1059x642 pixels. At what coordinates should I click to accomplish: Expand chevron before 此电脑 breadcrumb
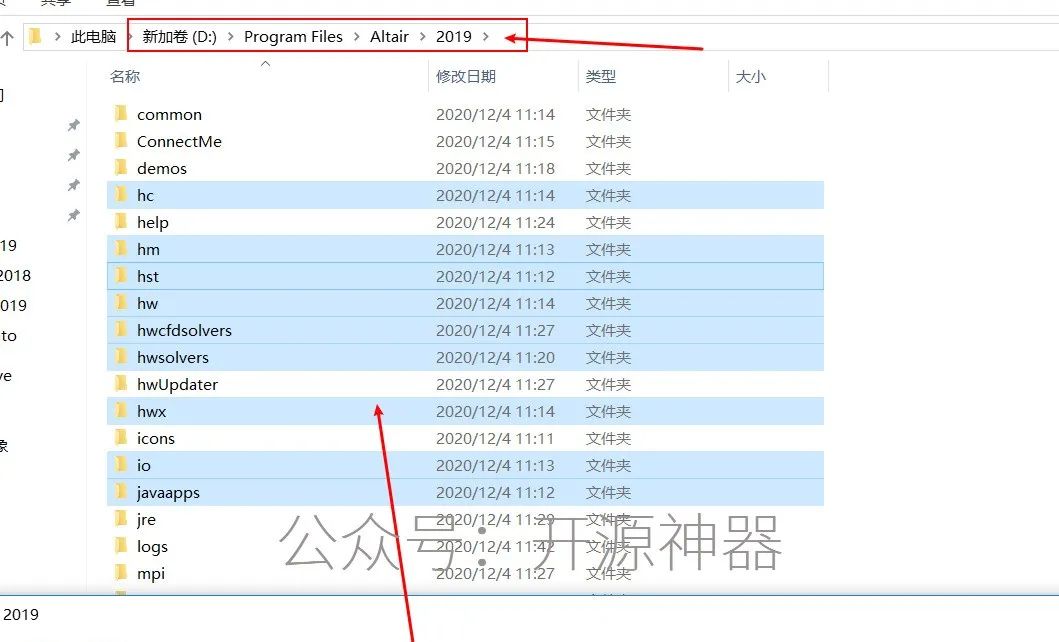57,36
